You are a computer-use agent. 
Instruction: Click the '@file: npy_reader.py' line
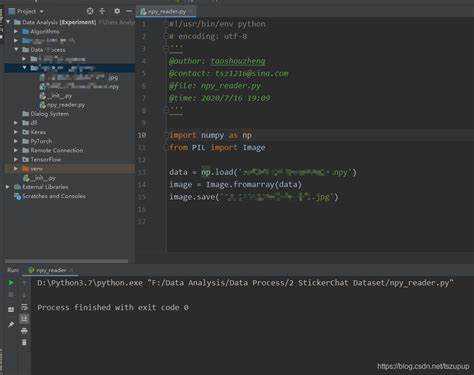click(x=215, y=86)
